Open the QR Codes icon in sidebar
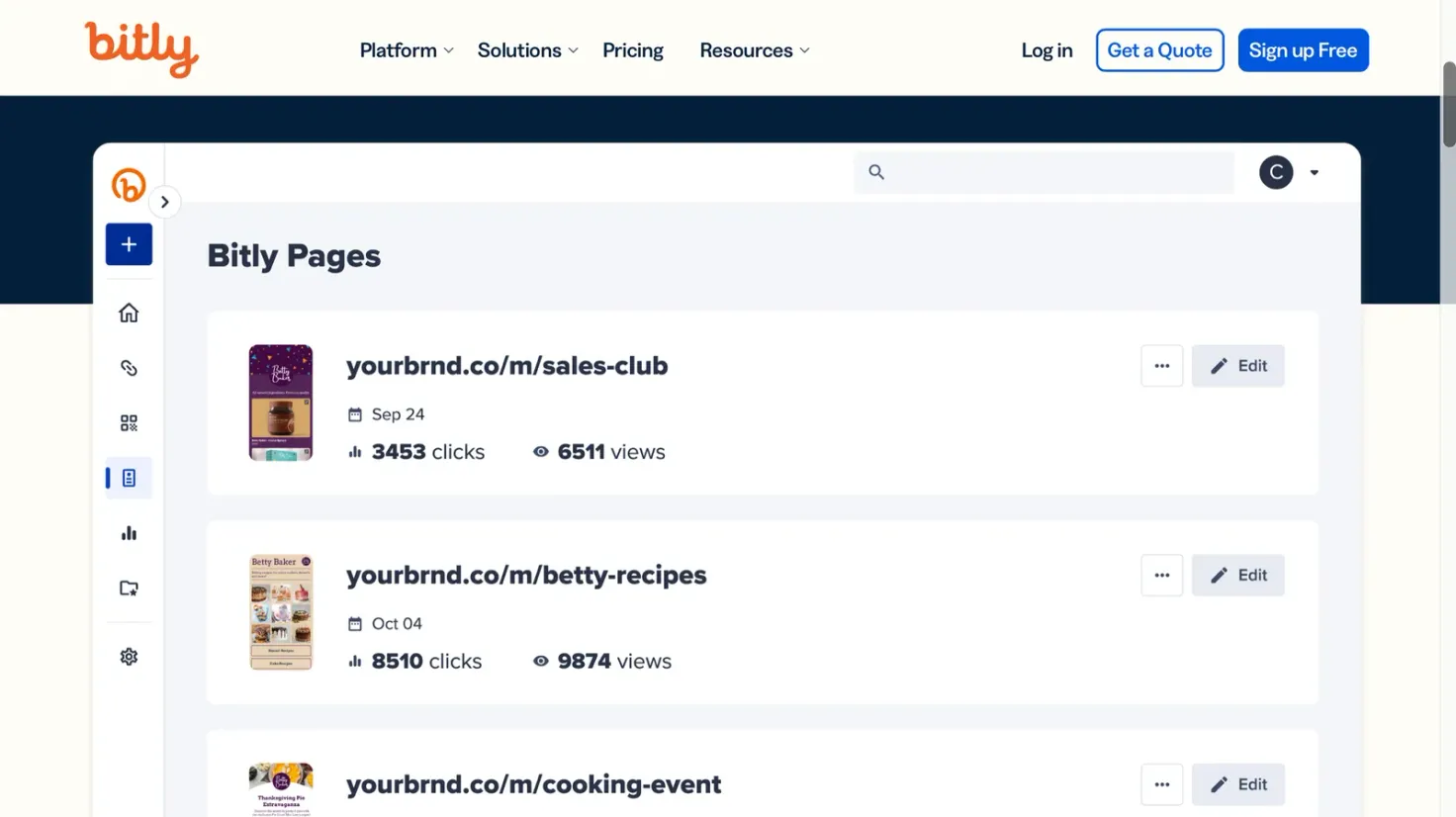Screen dimensions: 1456x817 pos(129,423)
